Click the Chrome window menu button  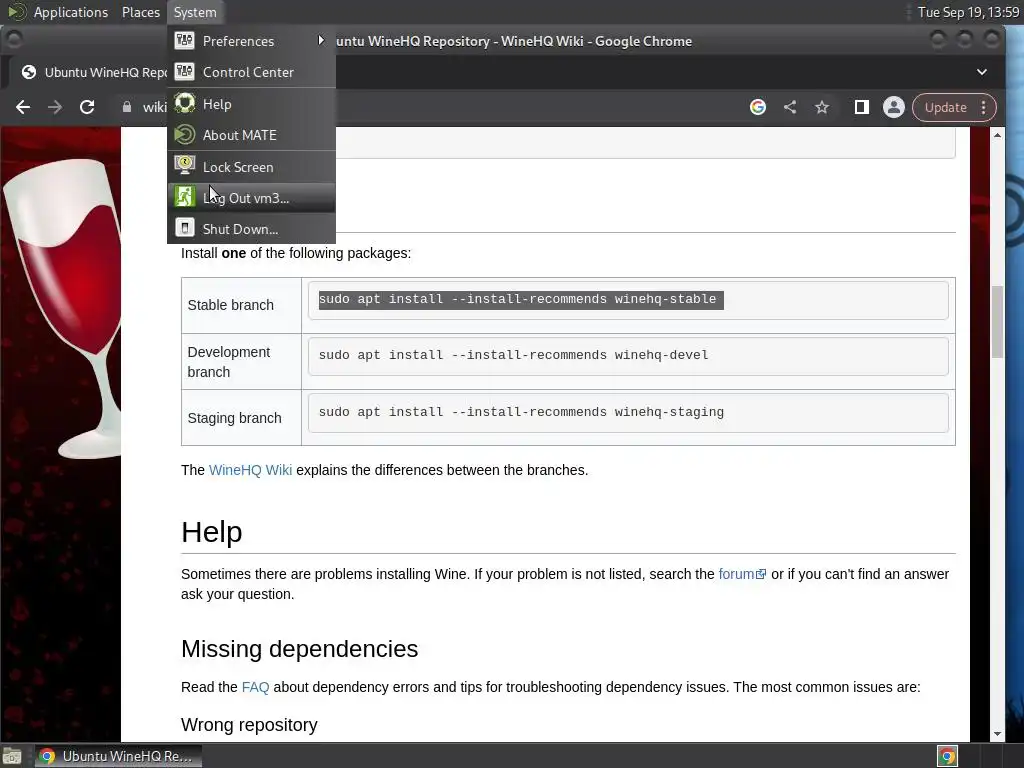[x=14, y=40]
